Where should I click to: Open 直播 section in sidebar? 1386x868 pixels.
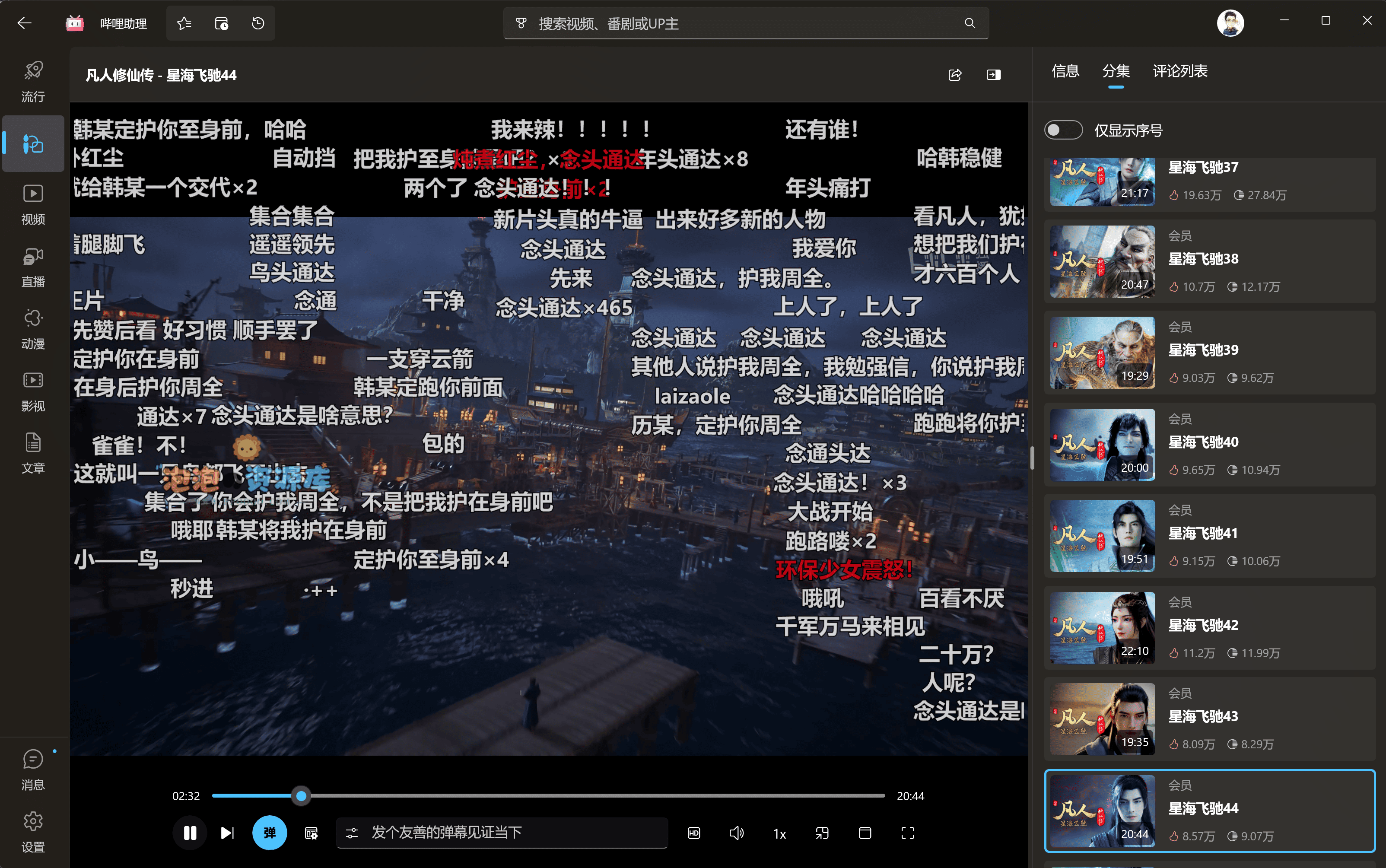[x=33, y=267]
